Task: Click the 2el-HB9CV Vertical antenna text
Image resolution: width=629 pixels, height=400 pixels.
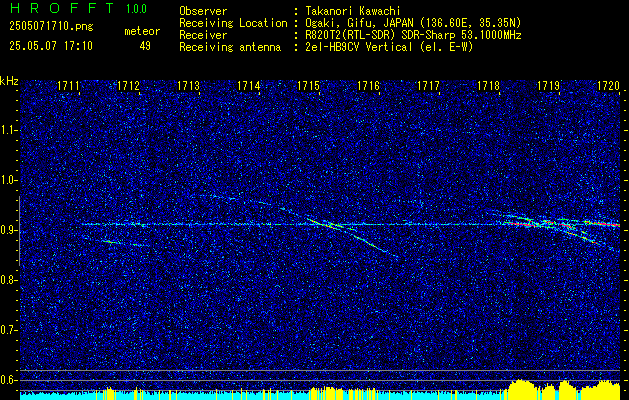Action: point(390,47)
